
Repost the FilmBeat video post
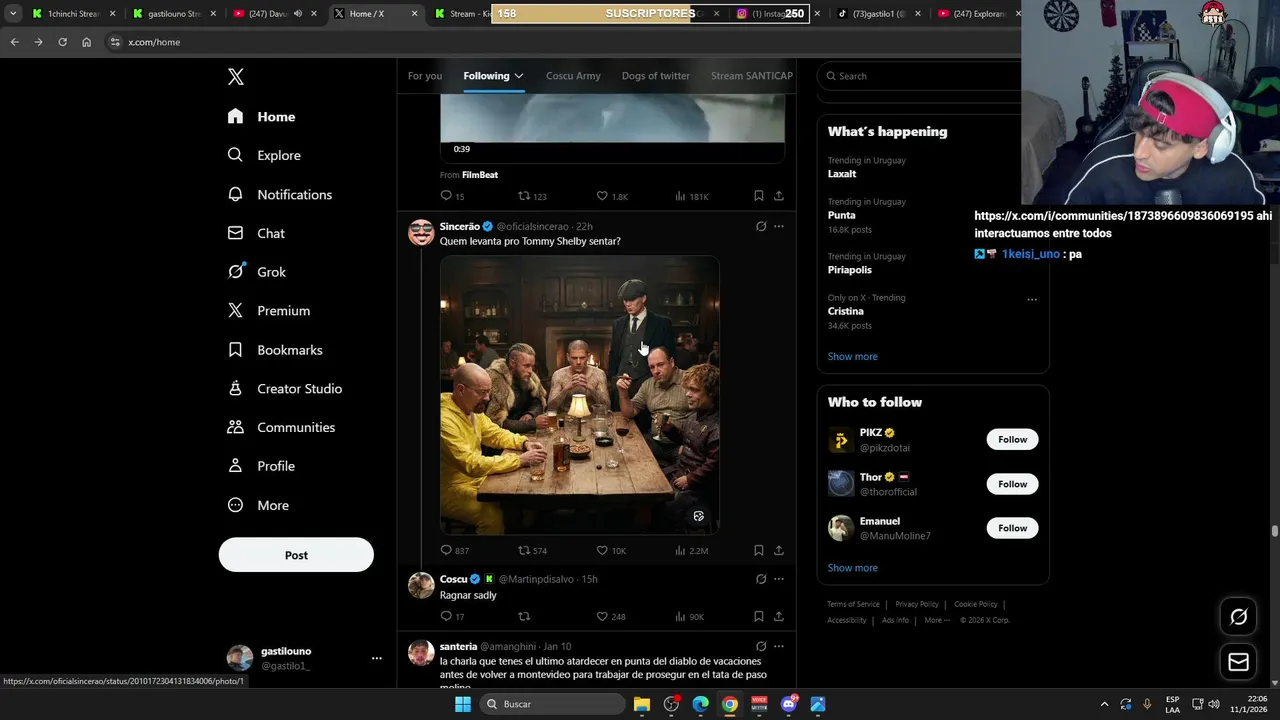coord(532,196)
